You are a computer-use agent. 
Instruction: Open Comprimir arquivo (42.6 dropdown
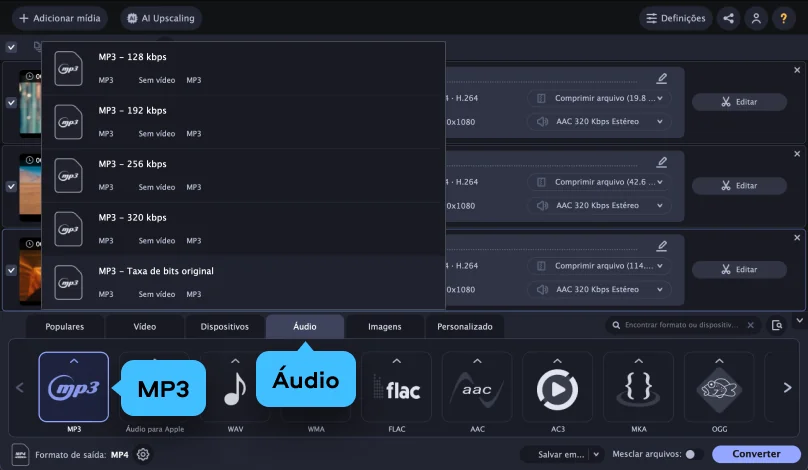point(599,182)
